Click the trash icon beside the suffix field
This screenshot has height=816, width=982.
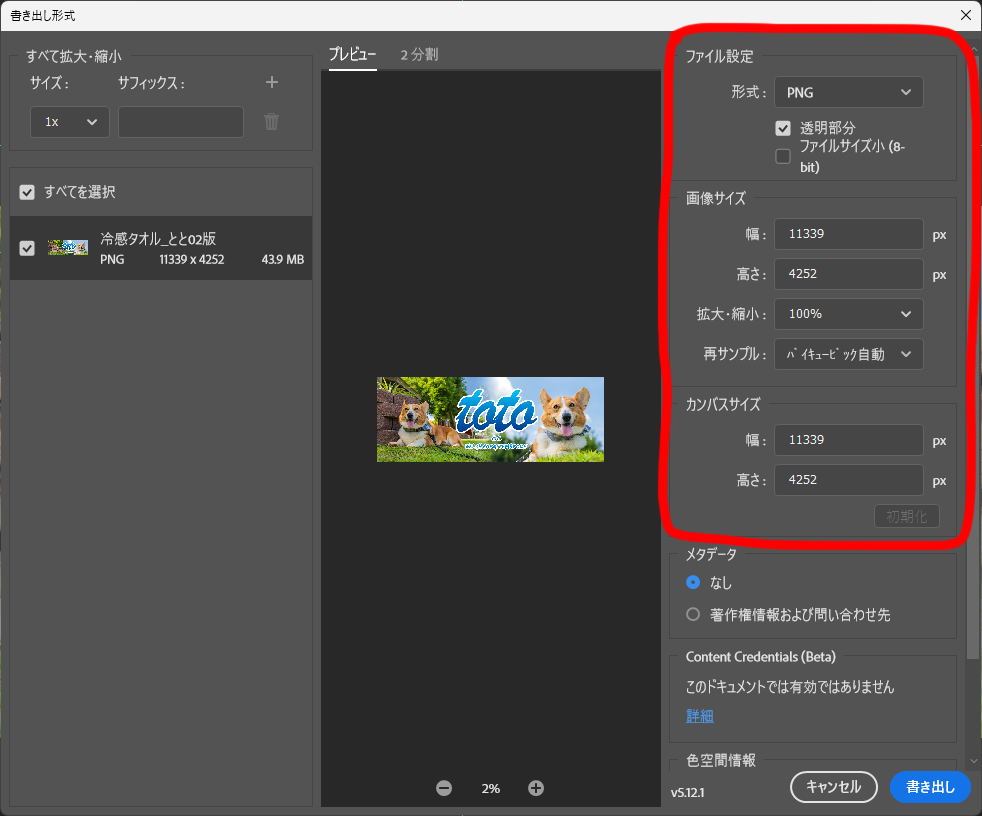click(x=271, y=122)
